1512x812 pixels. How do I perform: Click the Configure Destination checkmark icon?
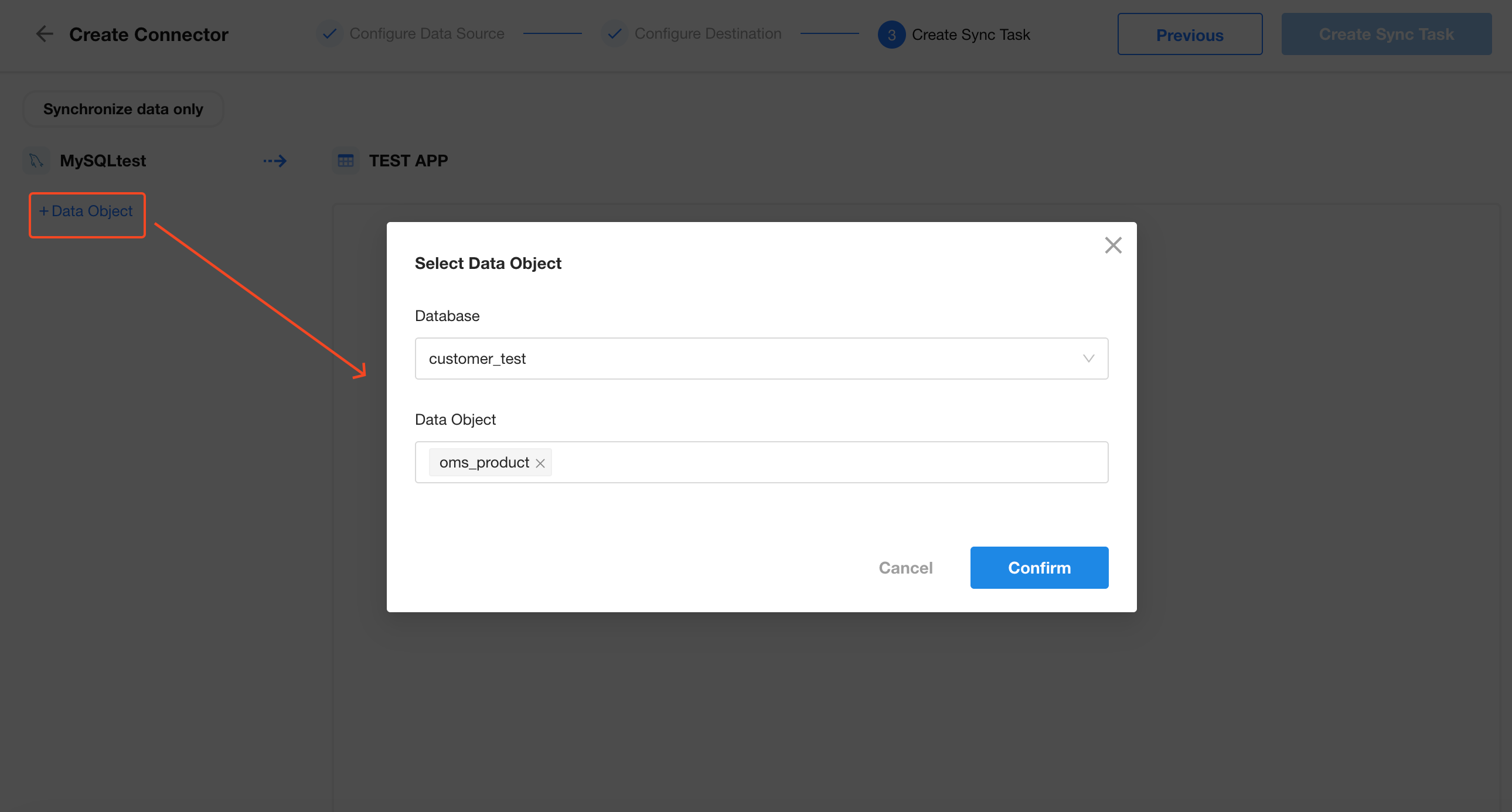[615, 34]
